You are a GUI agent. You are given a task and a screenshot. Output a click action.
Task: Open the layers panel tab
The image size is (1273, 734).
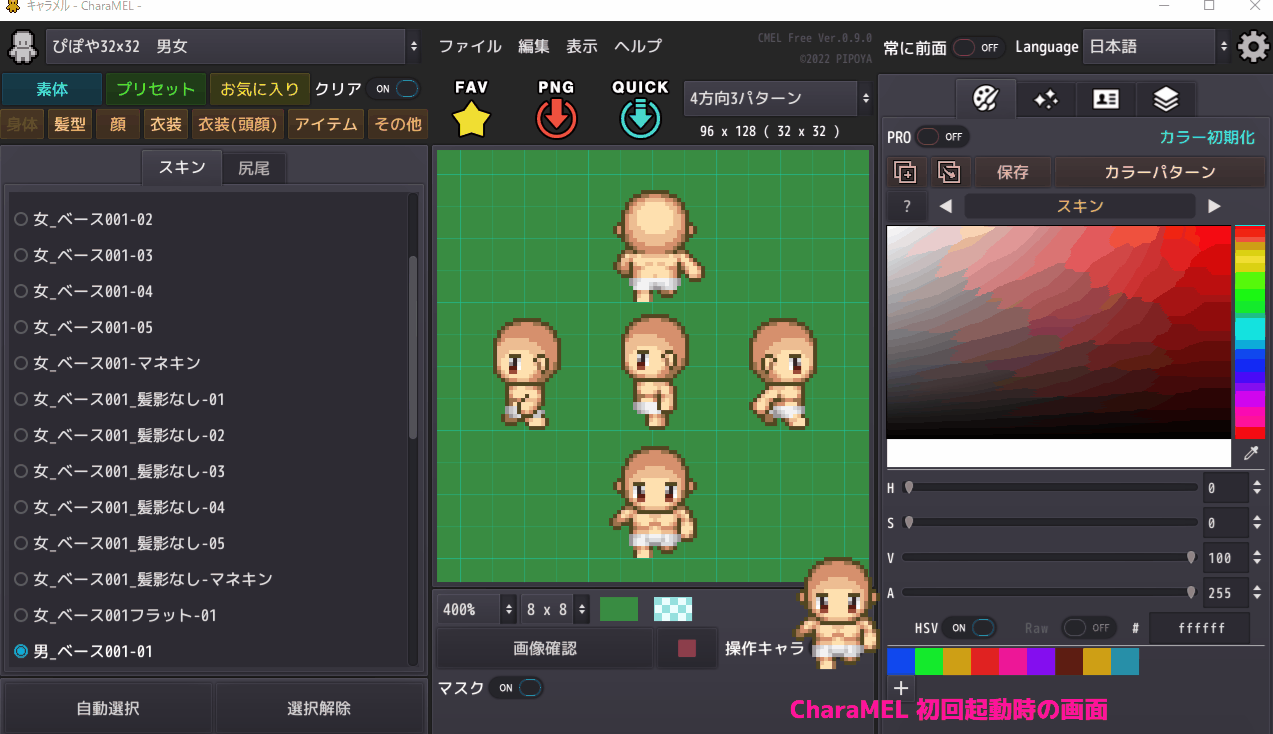pyautogui.click(x=1165, y=99)
